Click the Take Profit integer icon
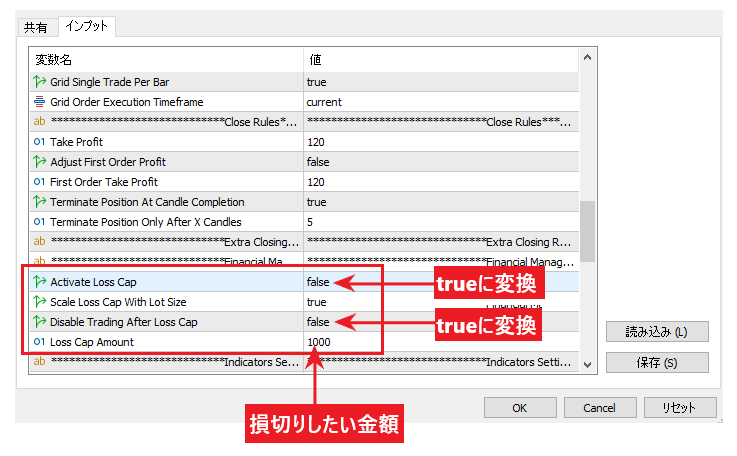737x456 pixels. click(40, 142)
